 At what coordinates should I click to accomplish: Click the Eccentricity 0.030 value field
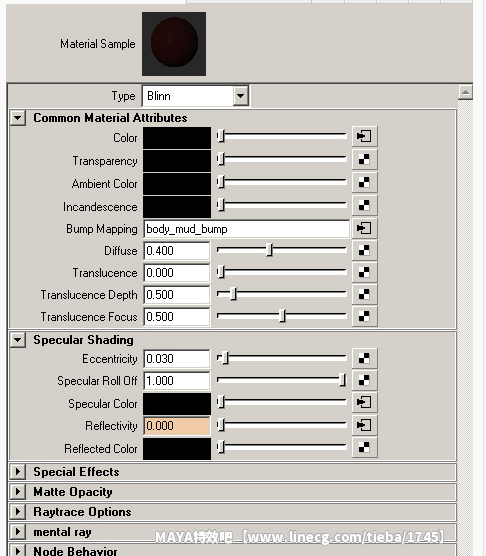177,359
